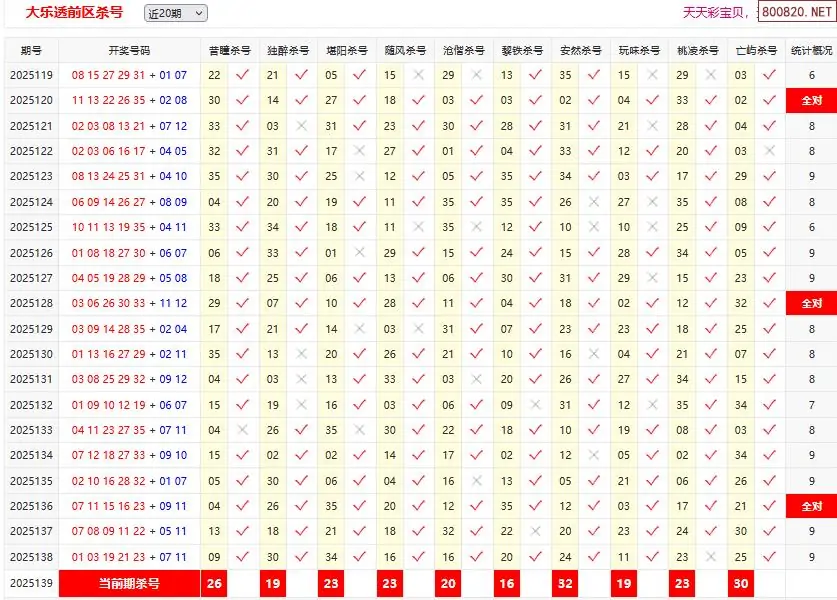Click the check mark beside 22 in row 2025119

pos(242,75)
